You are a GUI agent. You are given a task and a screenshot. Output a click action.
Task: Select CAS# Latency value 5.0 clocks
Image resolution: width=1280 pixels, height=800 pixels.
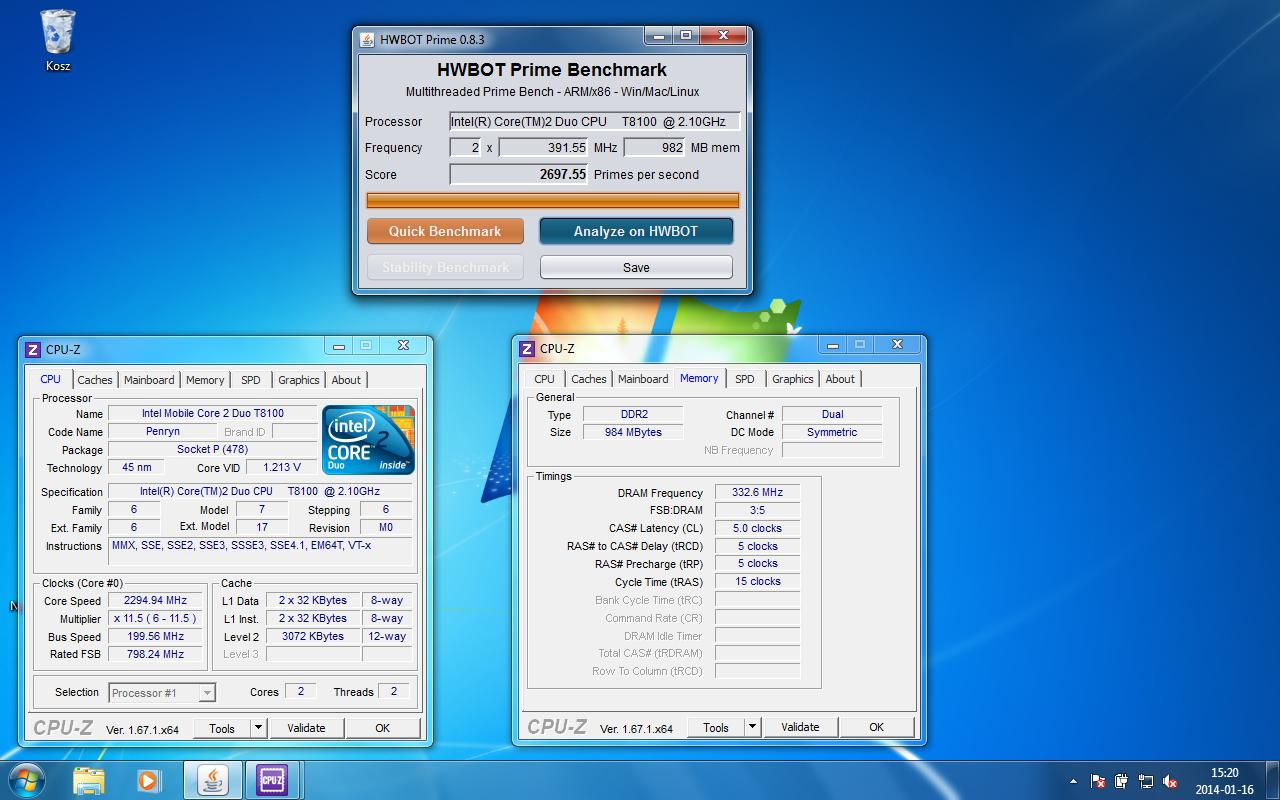click(x=757, y=528)
